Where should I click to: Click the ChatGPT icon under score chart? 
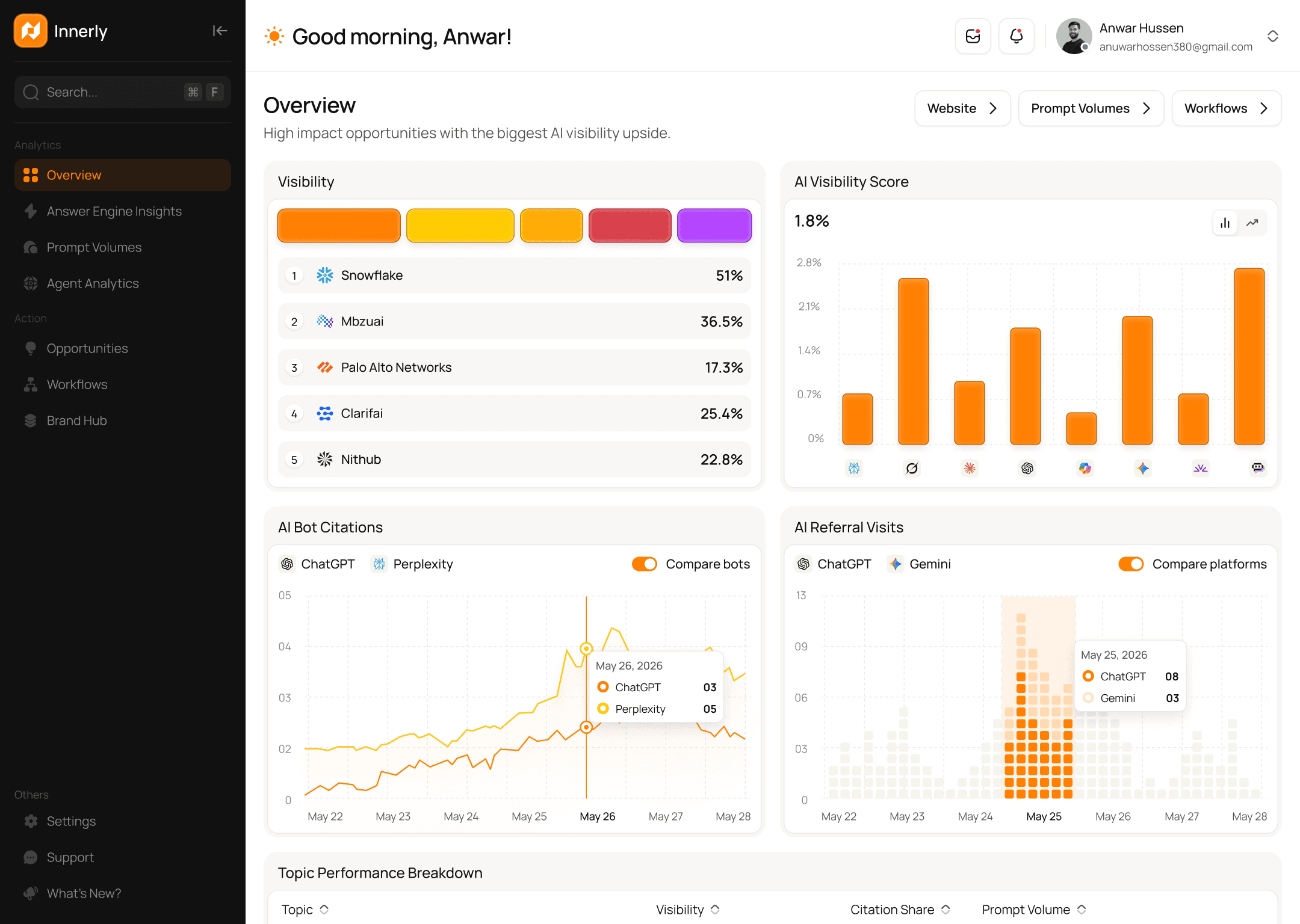pos(1027,468)
